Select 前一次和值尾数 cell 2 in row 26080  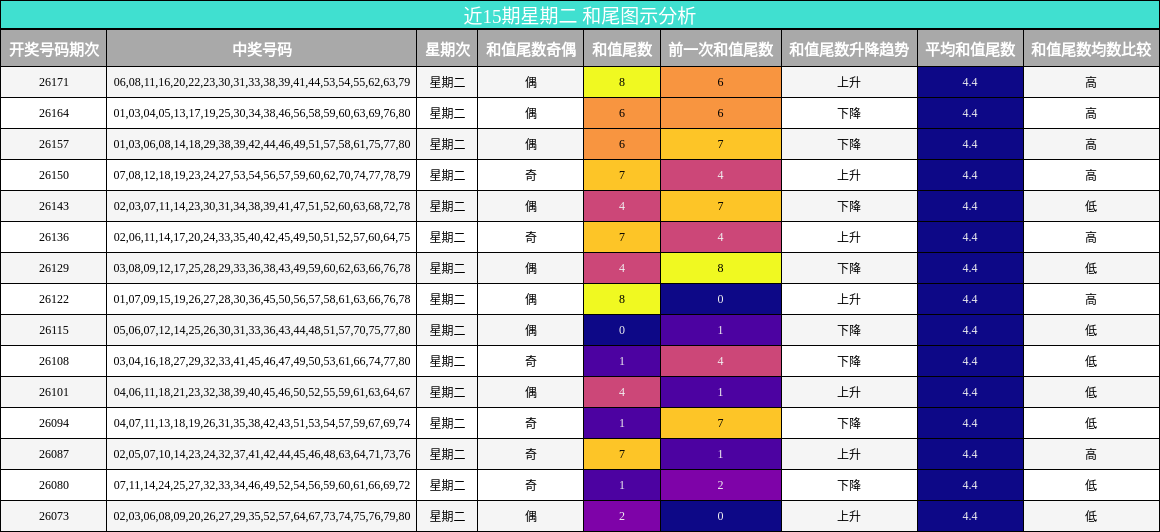pyautogui.click(x=721, y=485)
